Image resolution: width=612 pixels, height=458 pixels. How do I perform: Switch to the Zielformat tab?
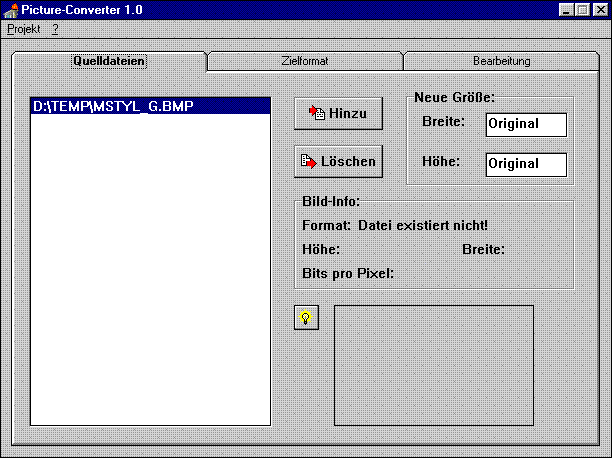pos(304,61)
